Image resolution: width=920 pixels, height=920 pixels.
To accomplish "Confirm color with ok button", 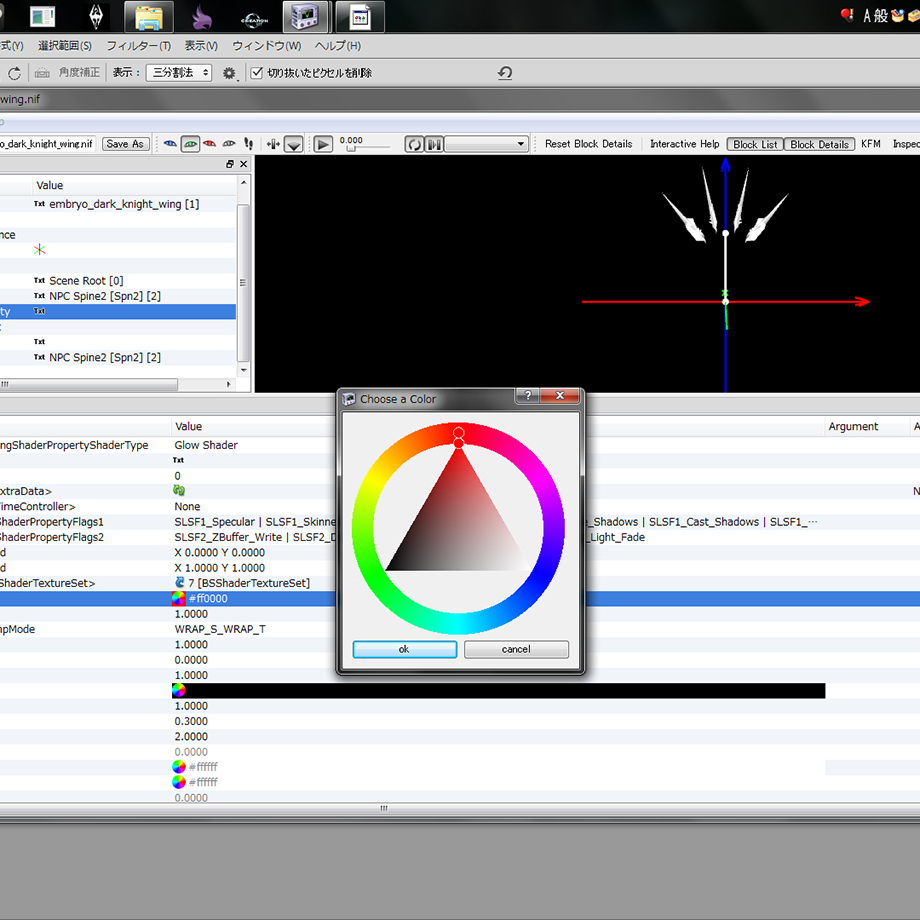I will click(x=404, y=649).
